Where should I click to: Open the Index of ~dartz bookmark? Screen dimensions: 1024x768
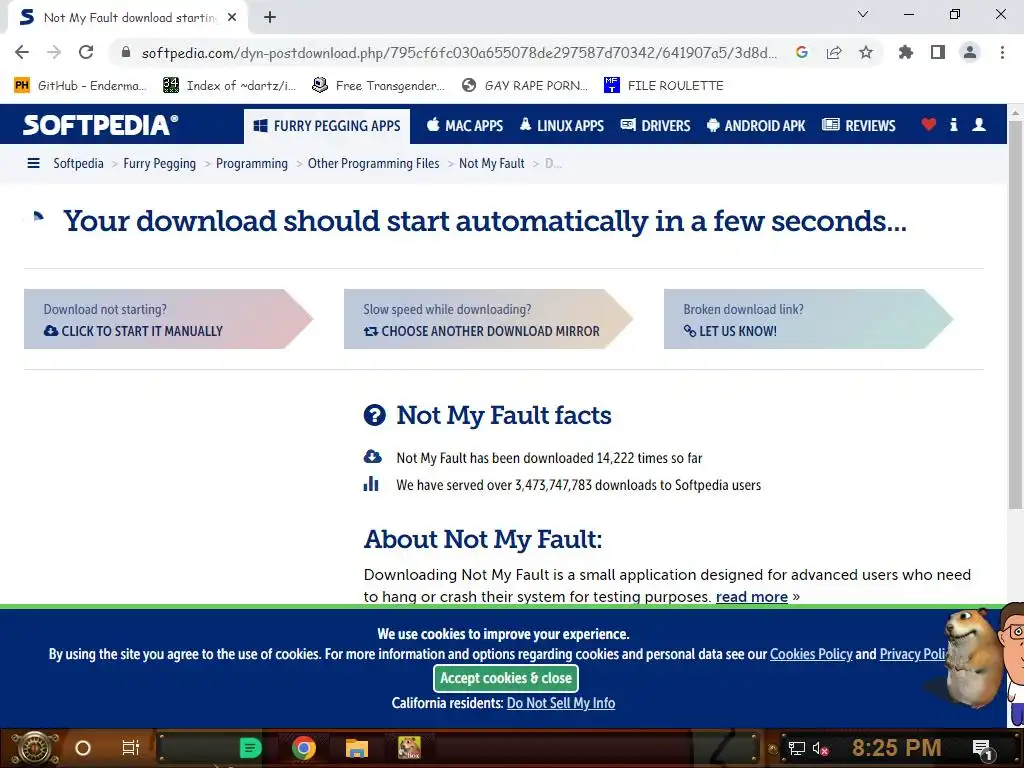pyautogui.click(x=229, y=86)
